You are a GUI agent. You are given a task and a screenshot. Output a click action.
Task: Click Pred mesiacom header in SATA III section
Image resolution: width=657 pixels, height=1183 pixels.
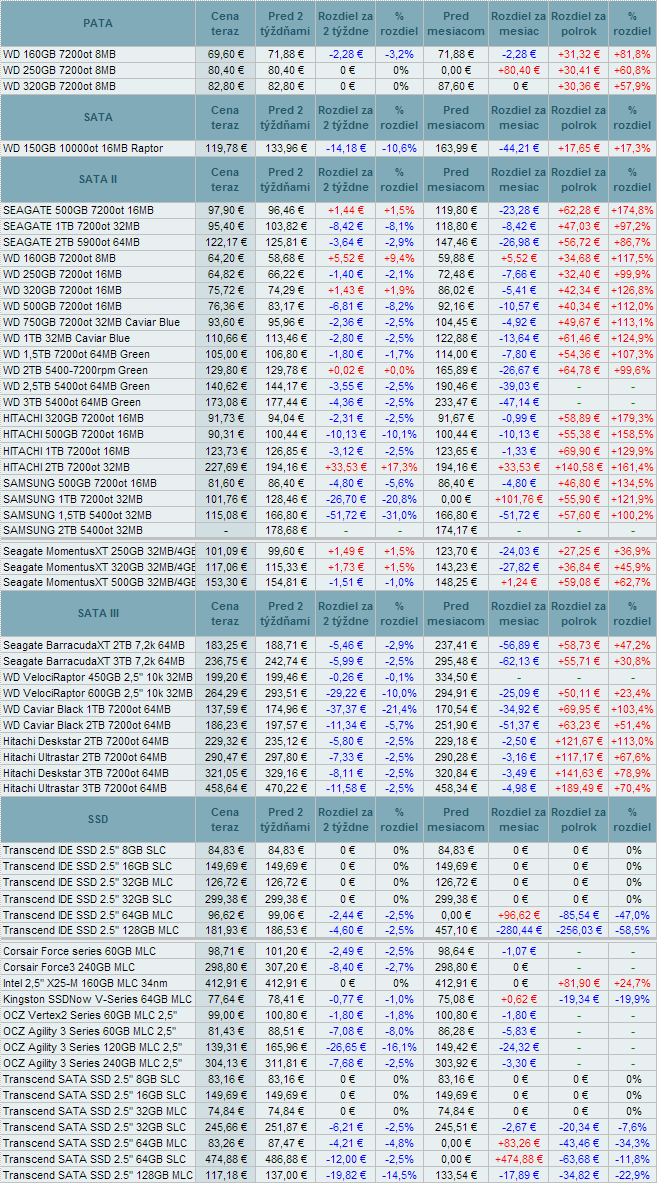coord(456,614)
